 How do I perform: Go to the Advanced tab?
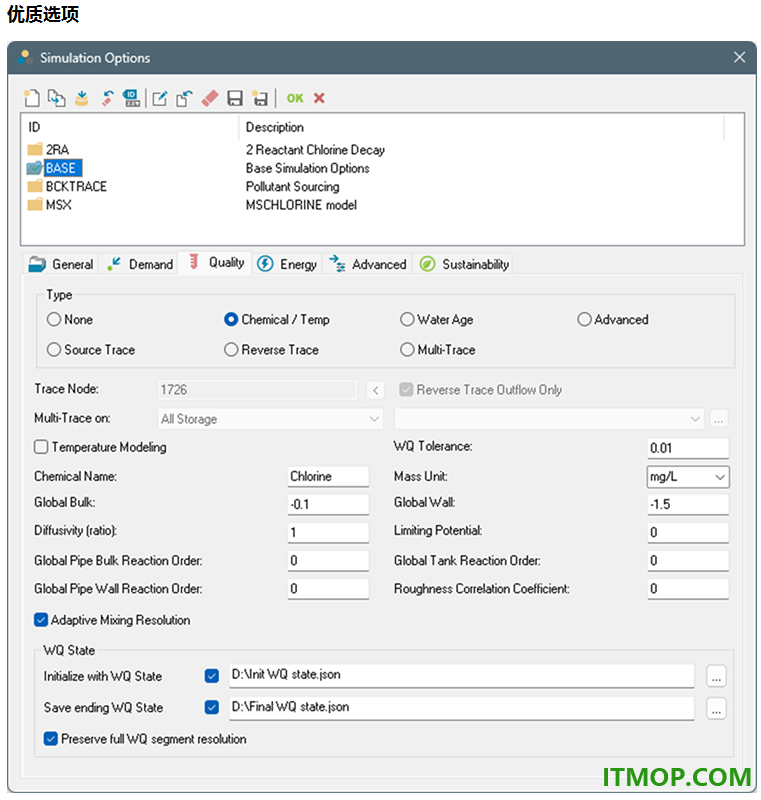pos(367,264)
